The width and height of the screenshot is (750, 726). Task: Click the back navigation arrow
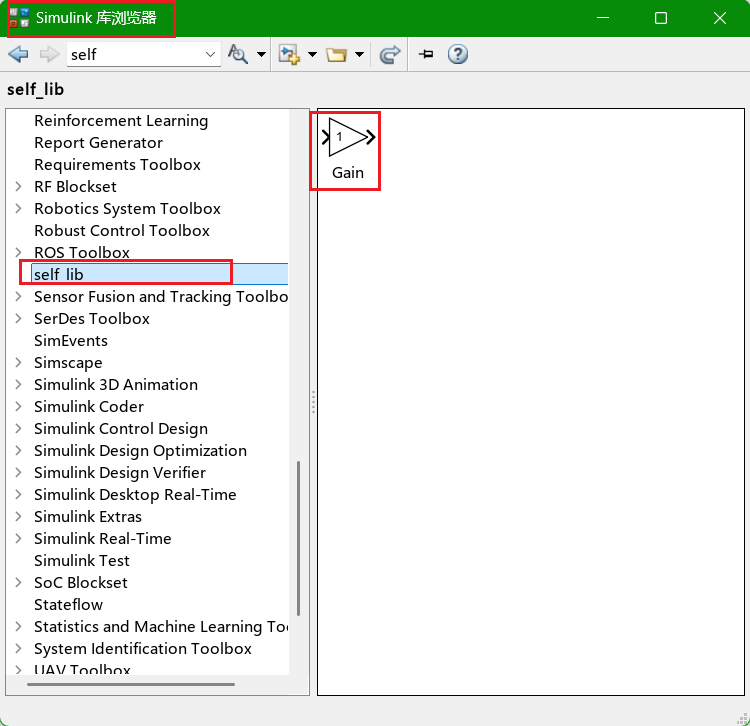pos(18,54)
